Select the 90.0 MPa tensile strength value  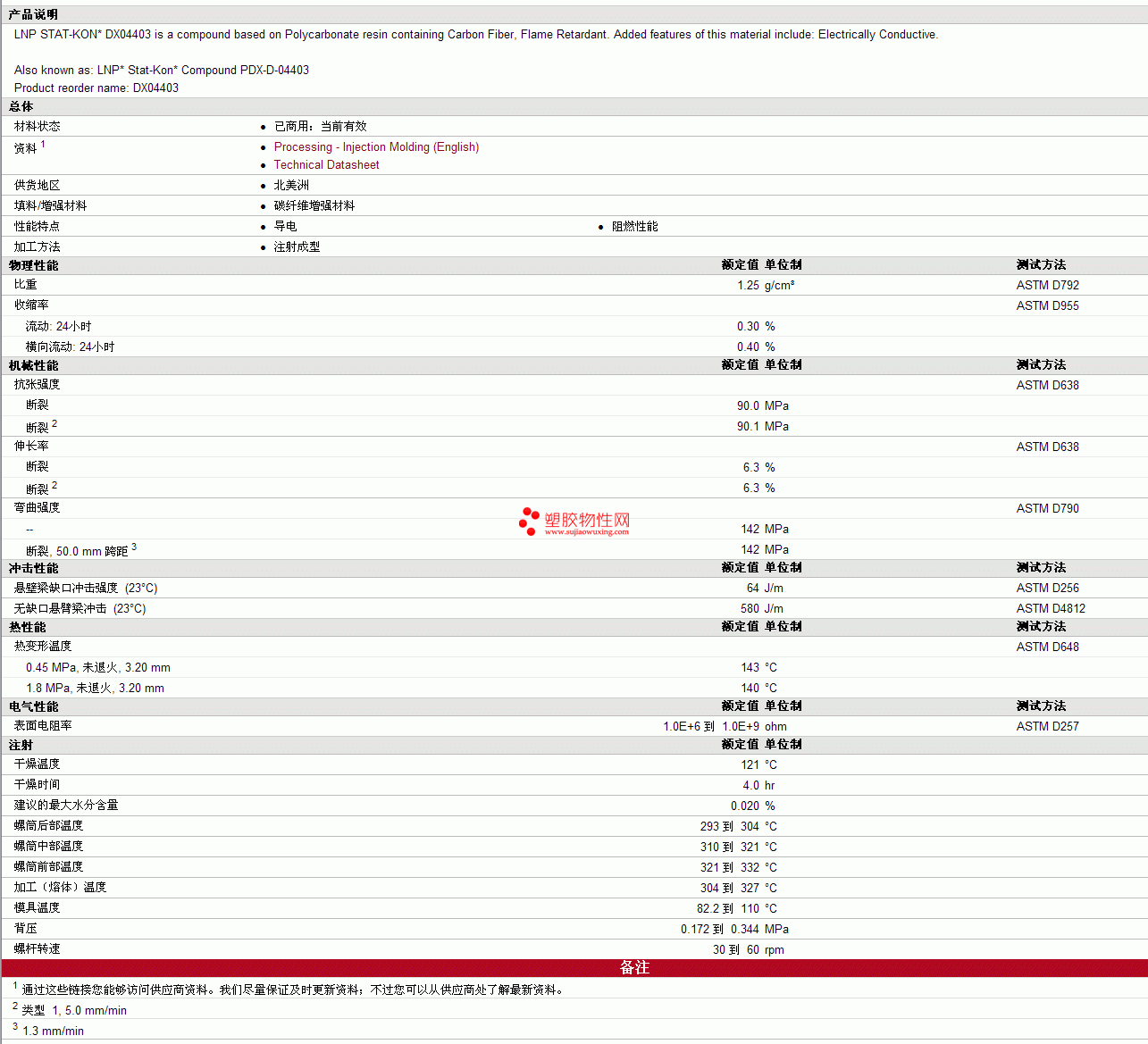[763, 406]
